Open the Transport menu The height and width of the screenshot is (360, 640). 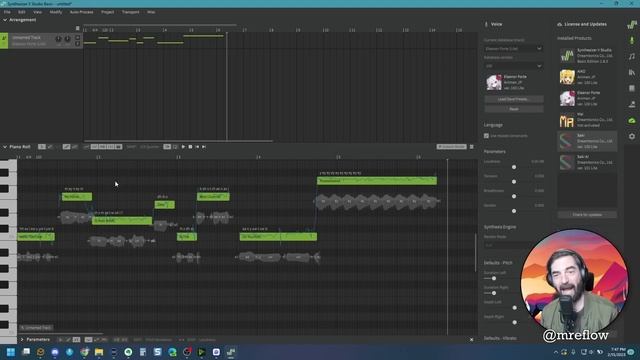pos(131,12)
